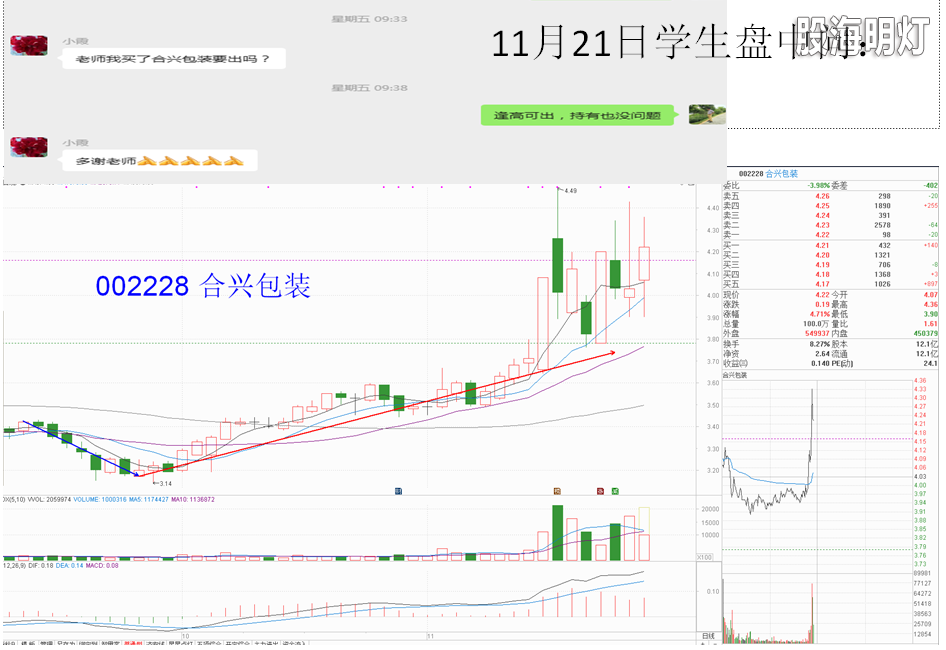This screenshot has height=650, width=946.
Task: Click the MACD indicator label
Action: pyautogui.click(x=104, y=566)
